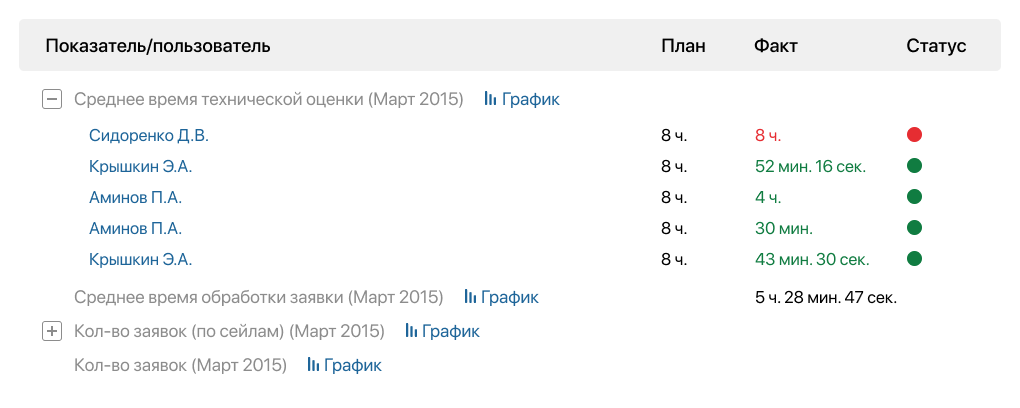This screenshot has width=1020, height=408.
Task: Click green status dot in the 30 мин. row
Action: coord(913,228)
